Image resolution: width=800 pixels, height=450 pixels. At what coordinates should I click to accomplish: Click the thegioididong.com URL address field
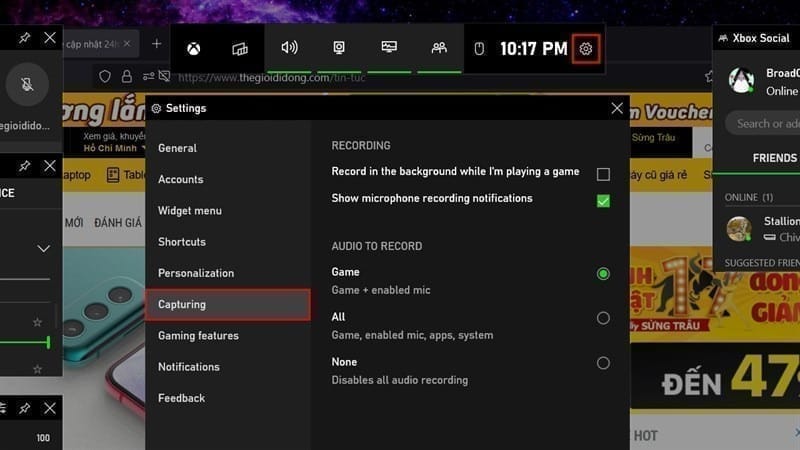[x=271, y=78]
